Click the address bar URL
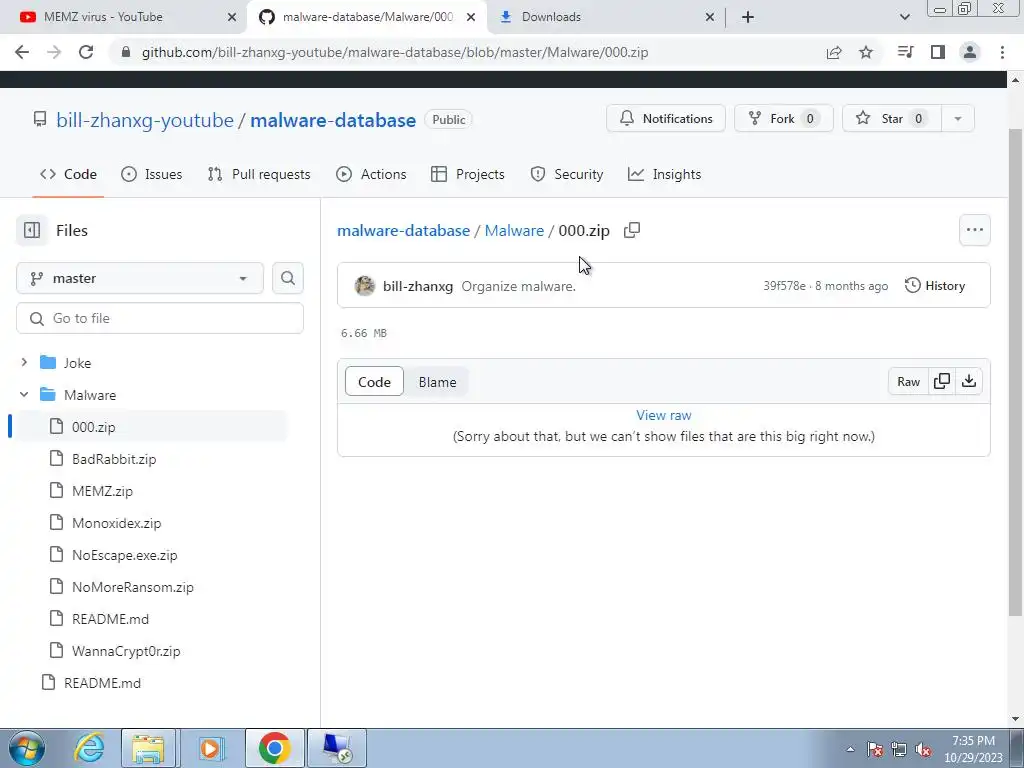Screen dimensions: 1024x768 (x=395, y=52)
